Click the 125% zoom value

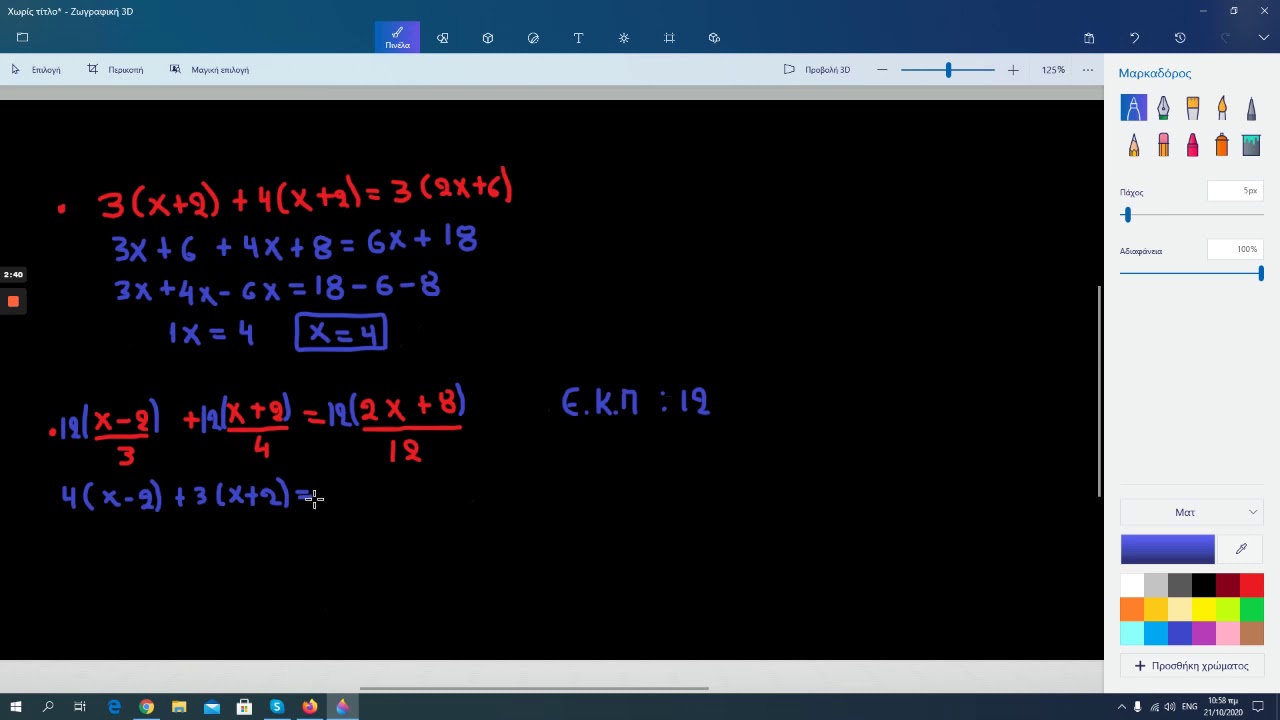[x=1053, y=70]
